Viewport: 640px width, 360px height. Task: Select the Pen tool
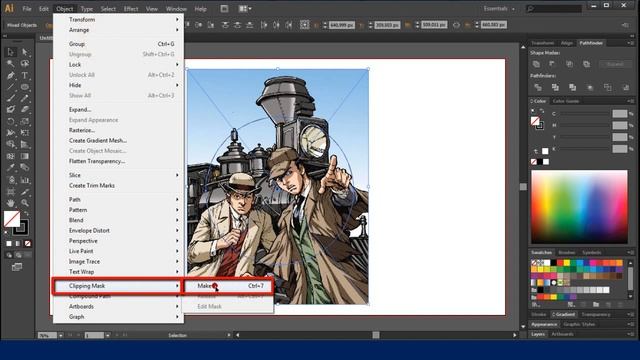(x=11, y=76)
